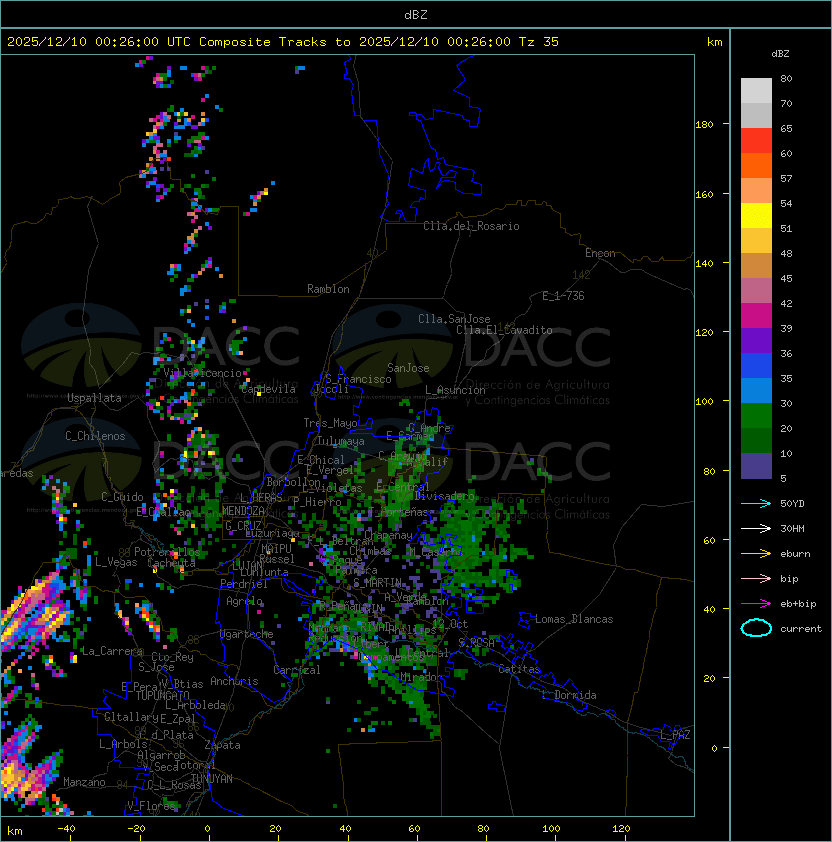Click the MENDOZA city label on map
Image resolution: width=832 pixels, height=842 pixels.
243,511
